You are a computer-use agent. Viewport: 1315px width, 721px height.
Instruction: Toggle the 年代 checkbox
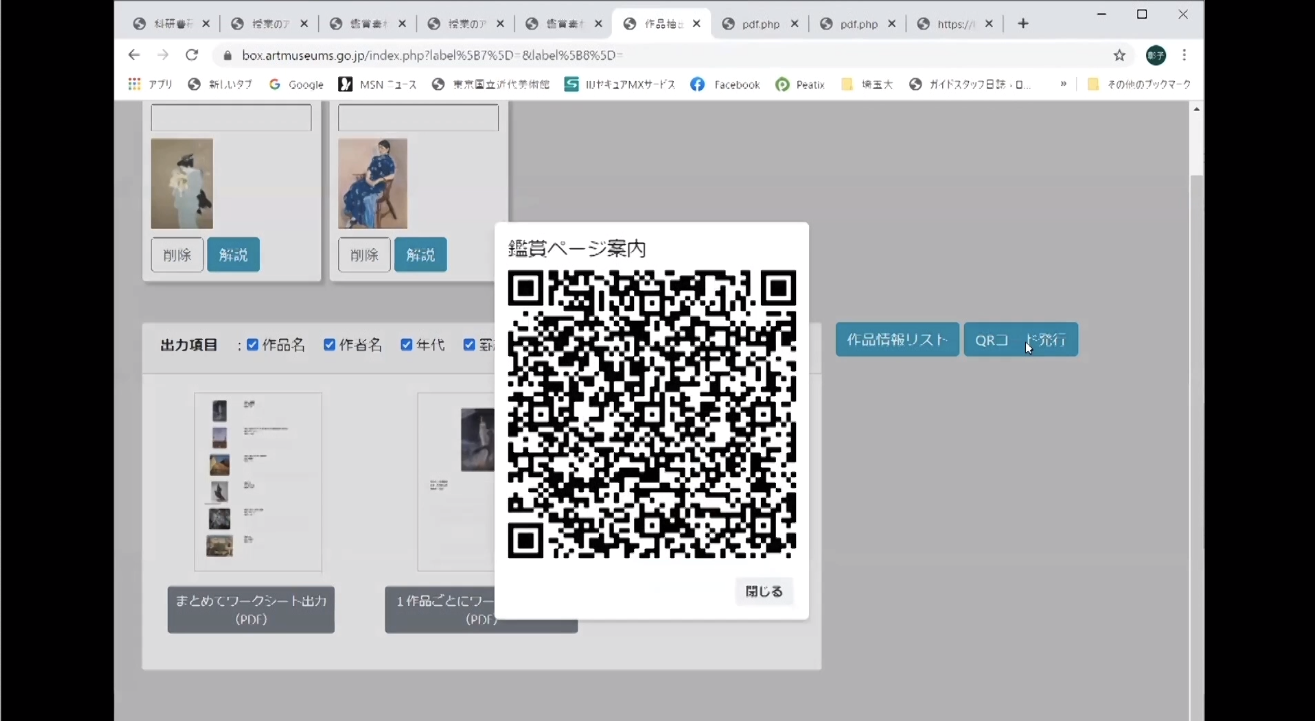click(406, 345)
